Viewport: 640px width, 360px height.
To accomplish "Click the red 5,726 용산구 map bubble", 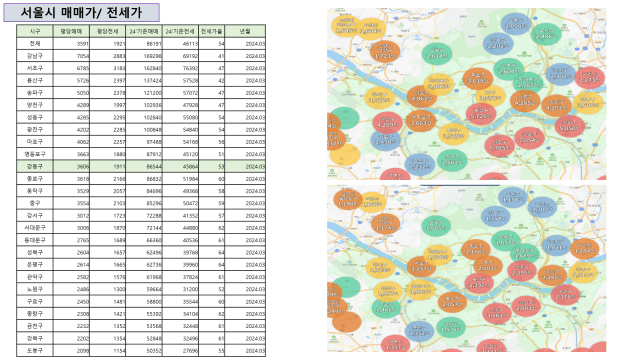I will point(481,113).
